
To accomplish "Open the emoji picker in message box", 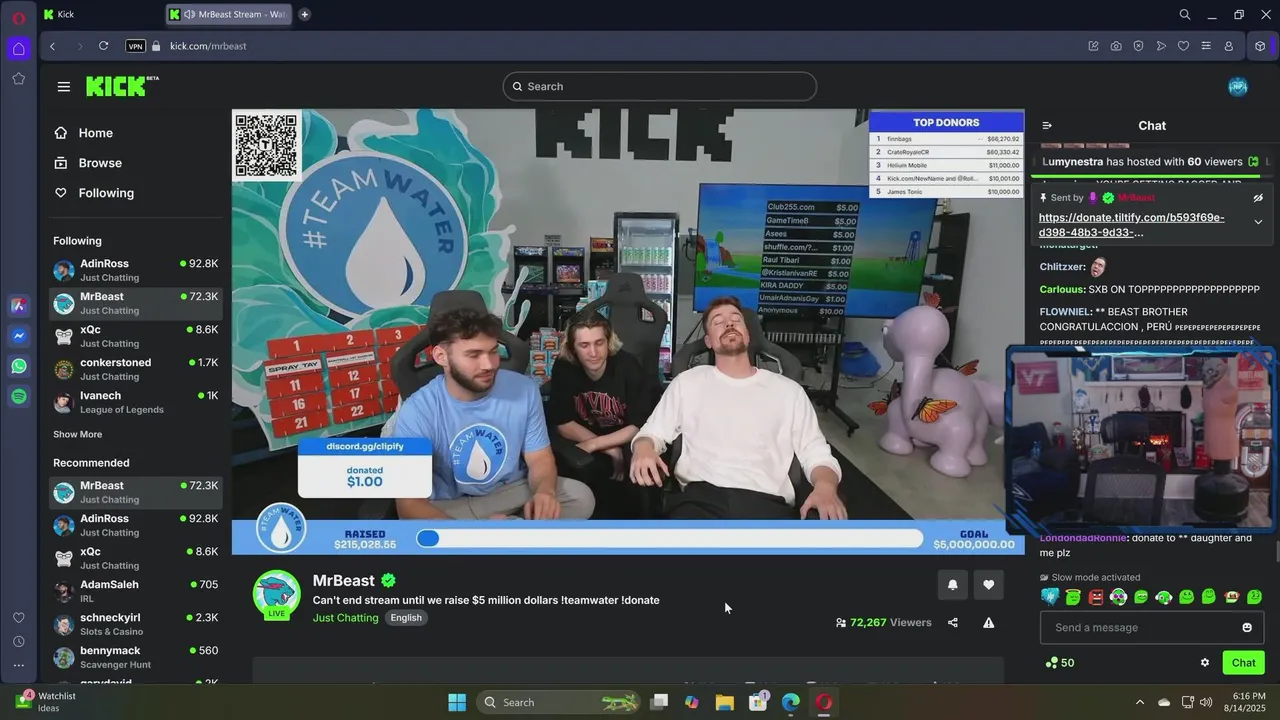I will pos(1247,628).
